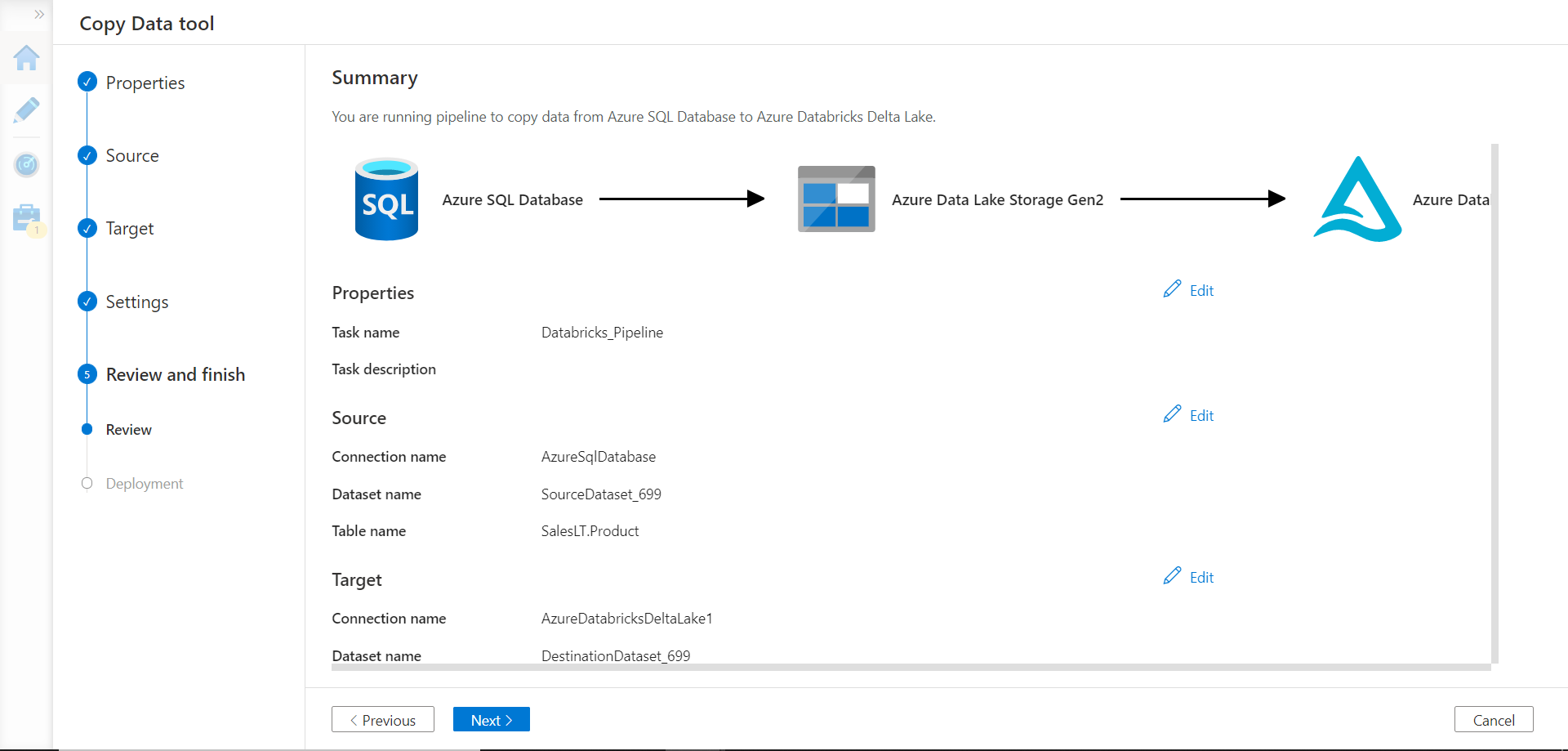Select the Review and finish step
The width and height of the screenshot is (1568, 751).
click(x=176, y=374)
